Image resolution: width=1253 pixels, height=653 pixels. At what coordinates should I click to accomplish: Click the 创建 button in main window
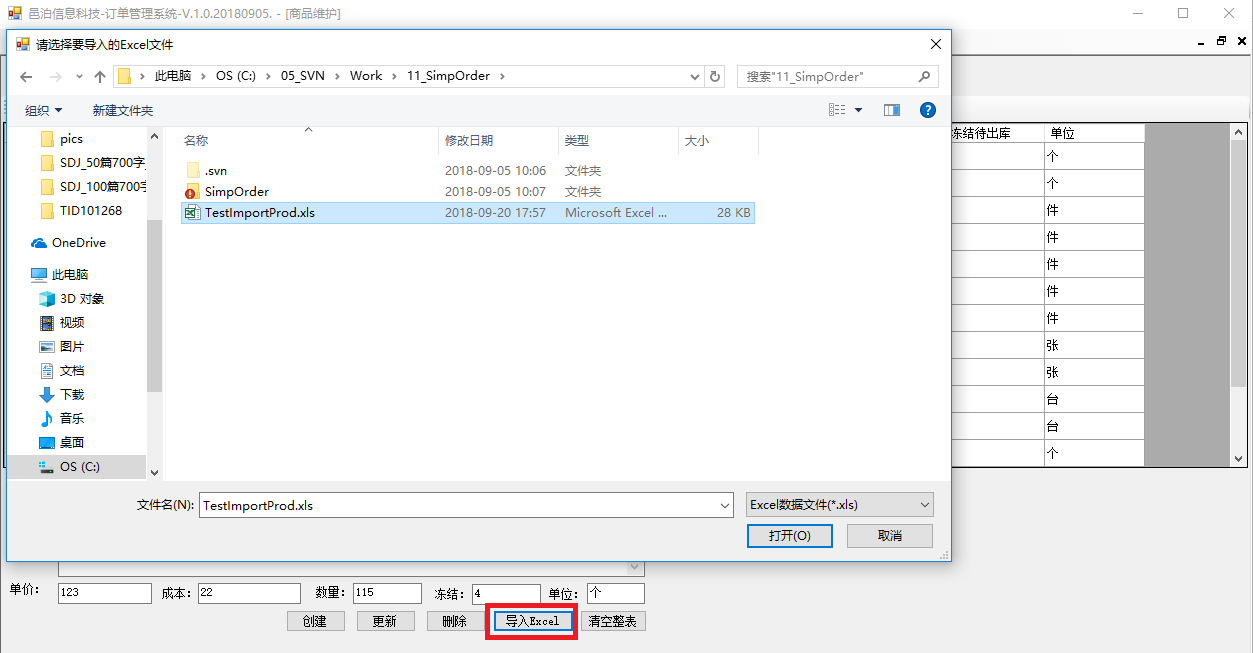pyautogui.click(x=315, y=621)
